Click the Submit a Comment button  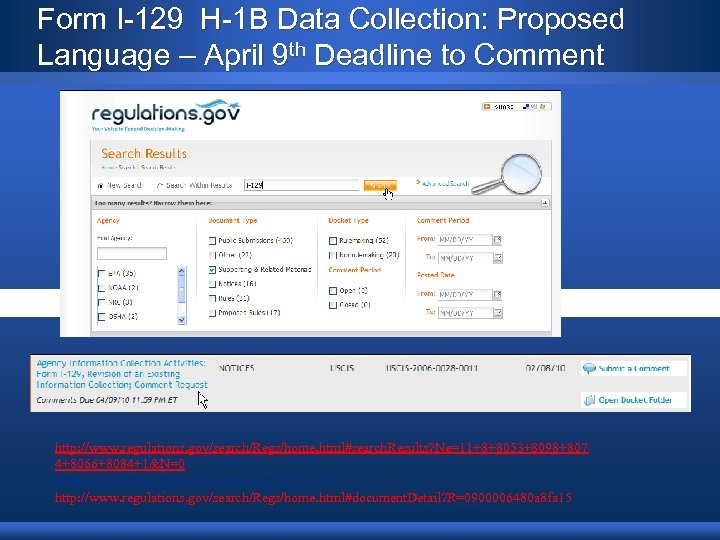tap(634, 368)
